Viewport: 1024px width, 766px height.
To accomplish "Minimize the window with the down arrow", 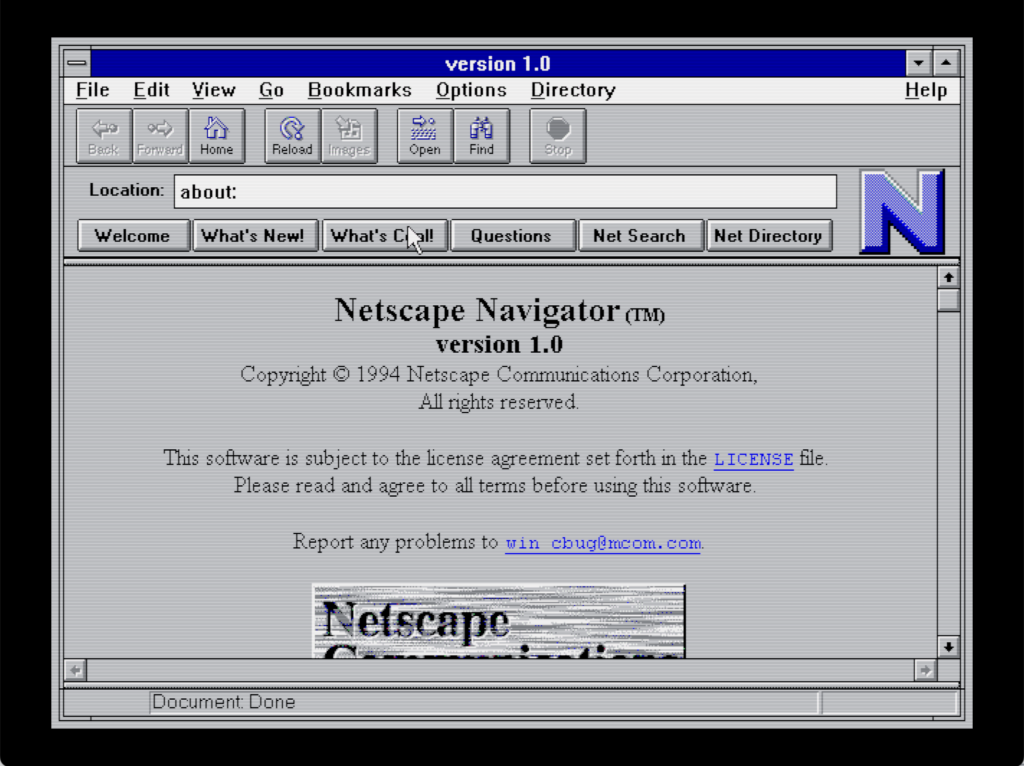I will click(918, 63).
